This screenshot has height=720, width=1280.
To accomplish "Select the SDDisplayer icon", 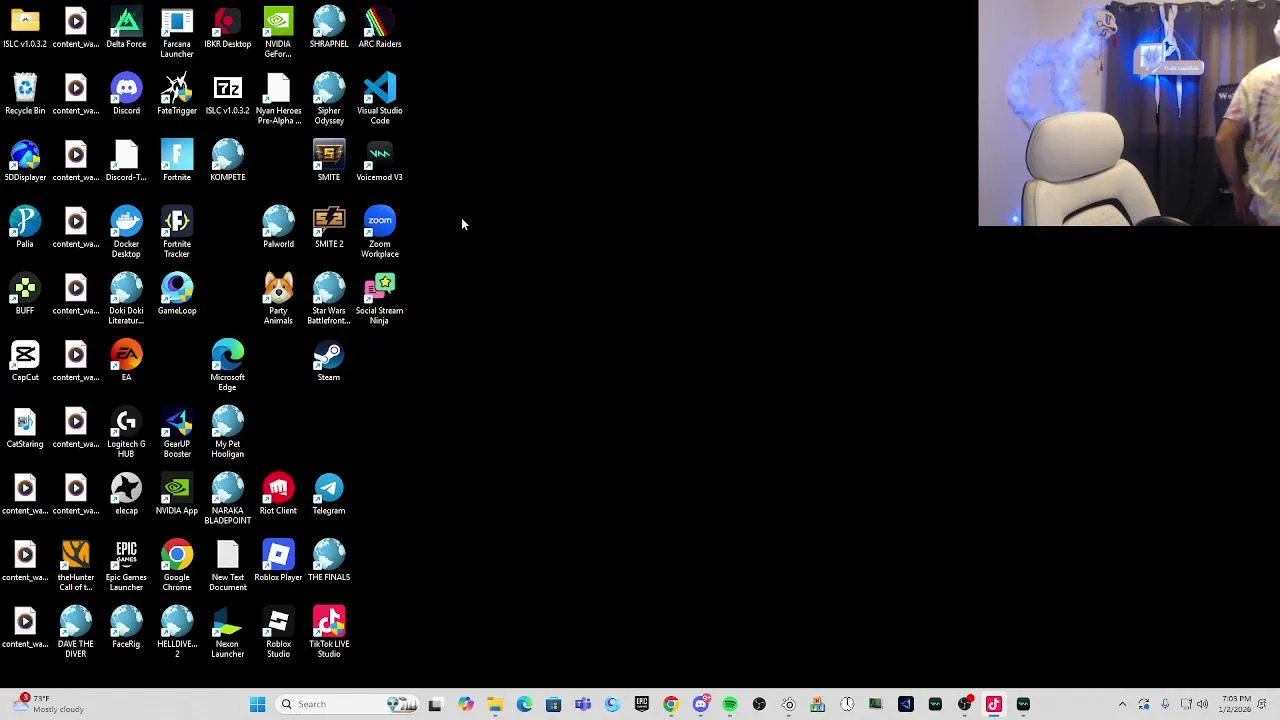I will coord(25,162).
